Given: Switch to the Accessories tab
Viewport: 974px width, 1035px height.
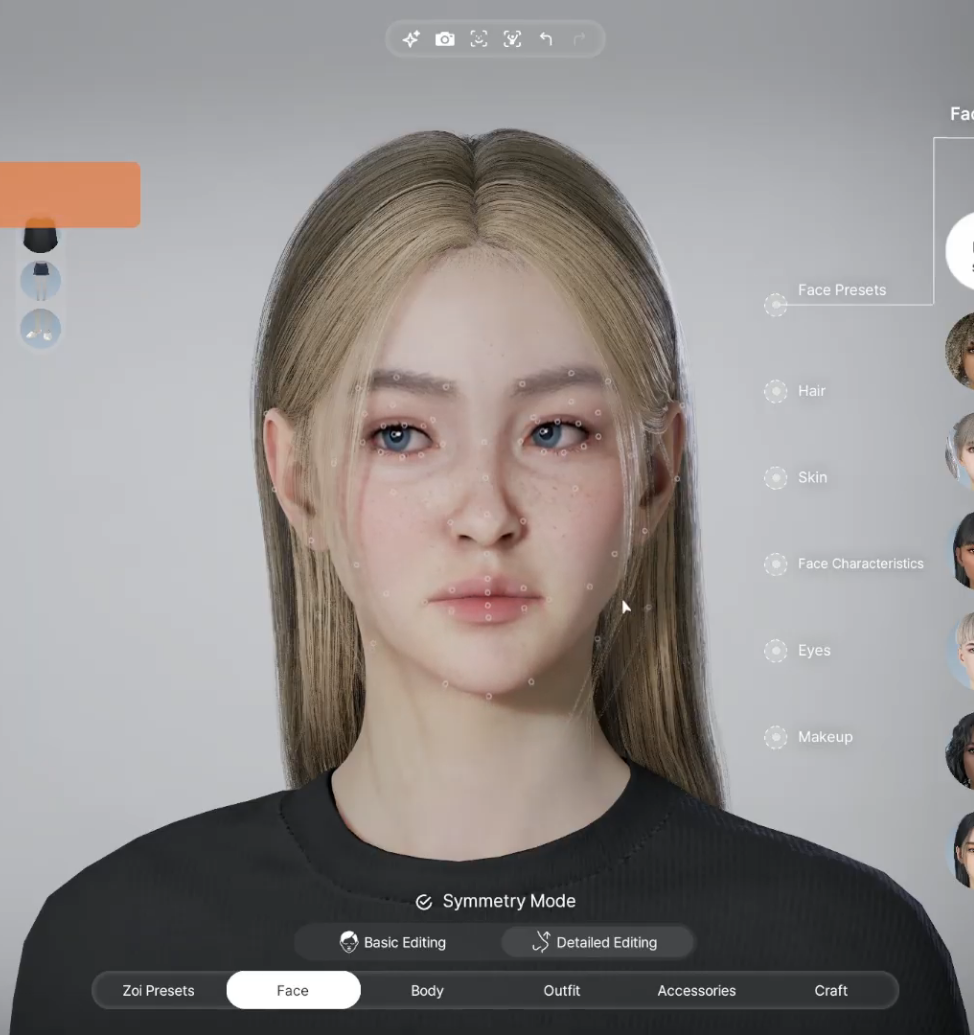Looking at the screenshot, I should [x=696, y=990].
